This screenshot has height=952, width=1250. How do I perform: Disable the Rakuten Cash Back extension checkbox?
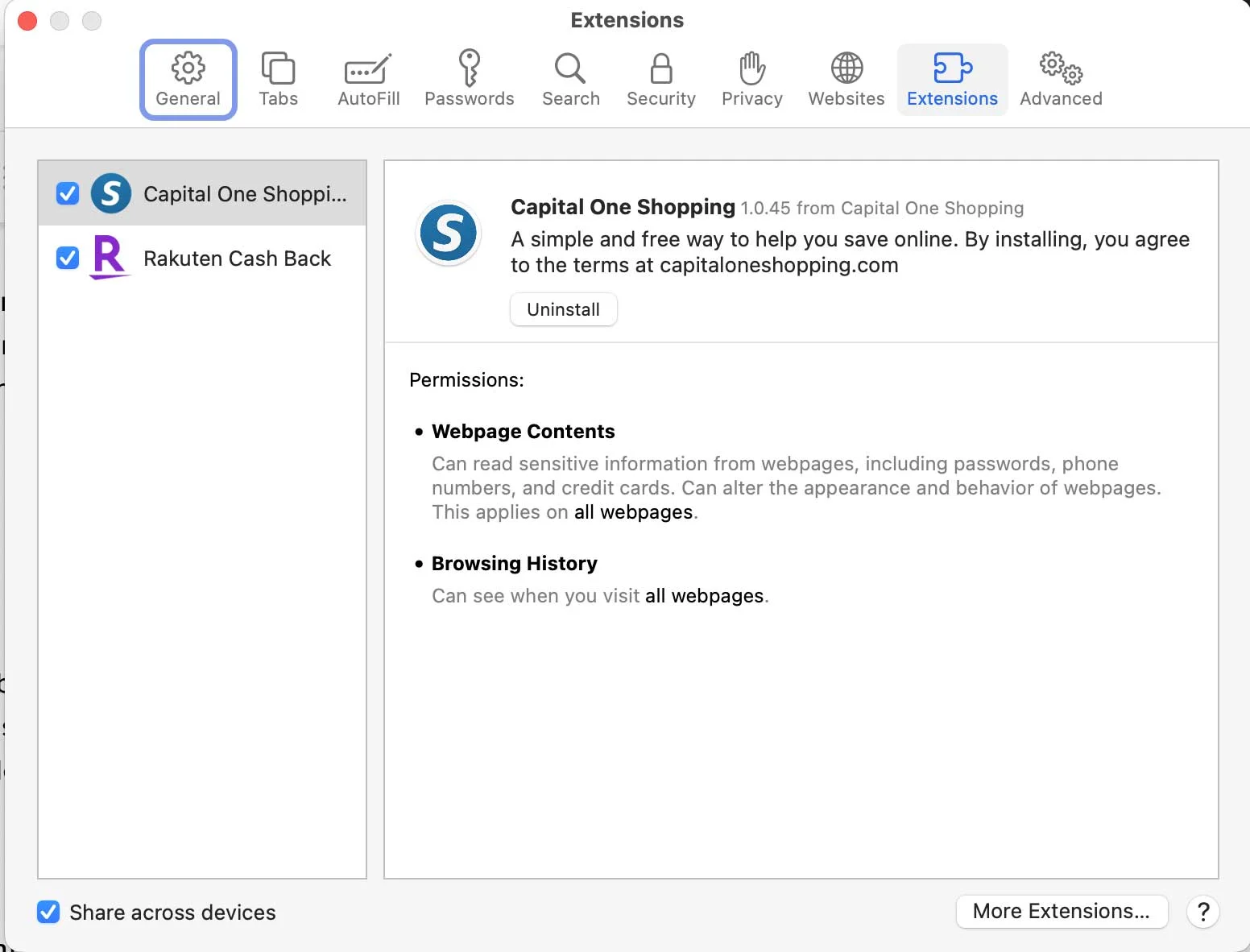[x=68, y=258]
